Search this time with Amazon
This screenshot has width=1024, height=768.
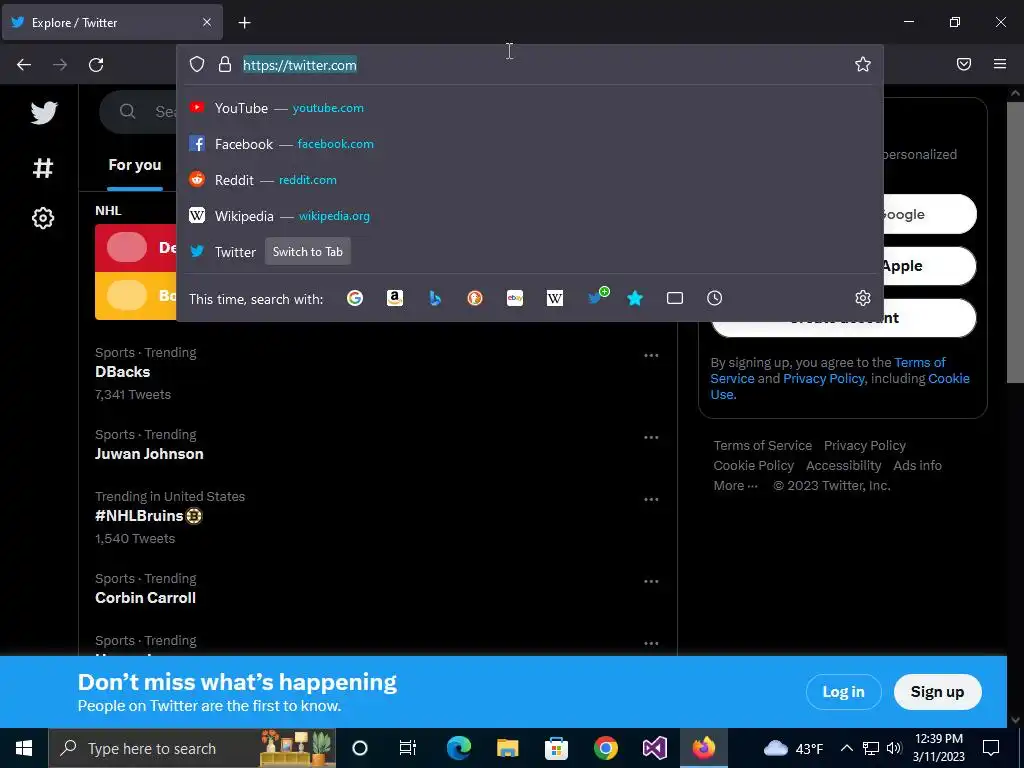[x=394, y=298]
